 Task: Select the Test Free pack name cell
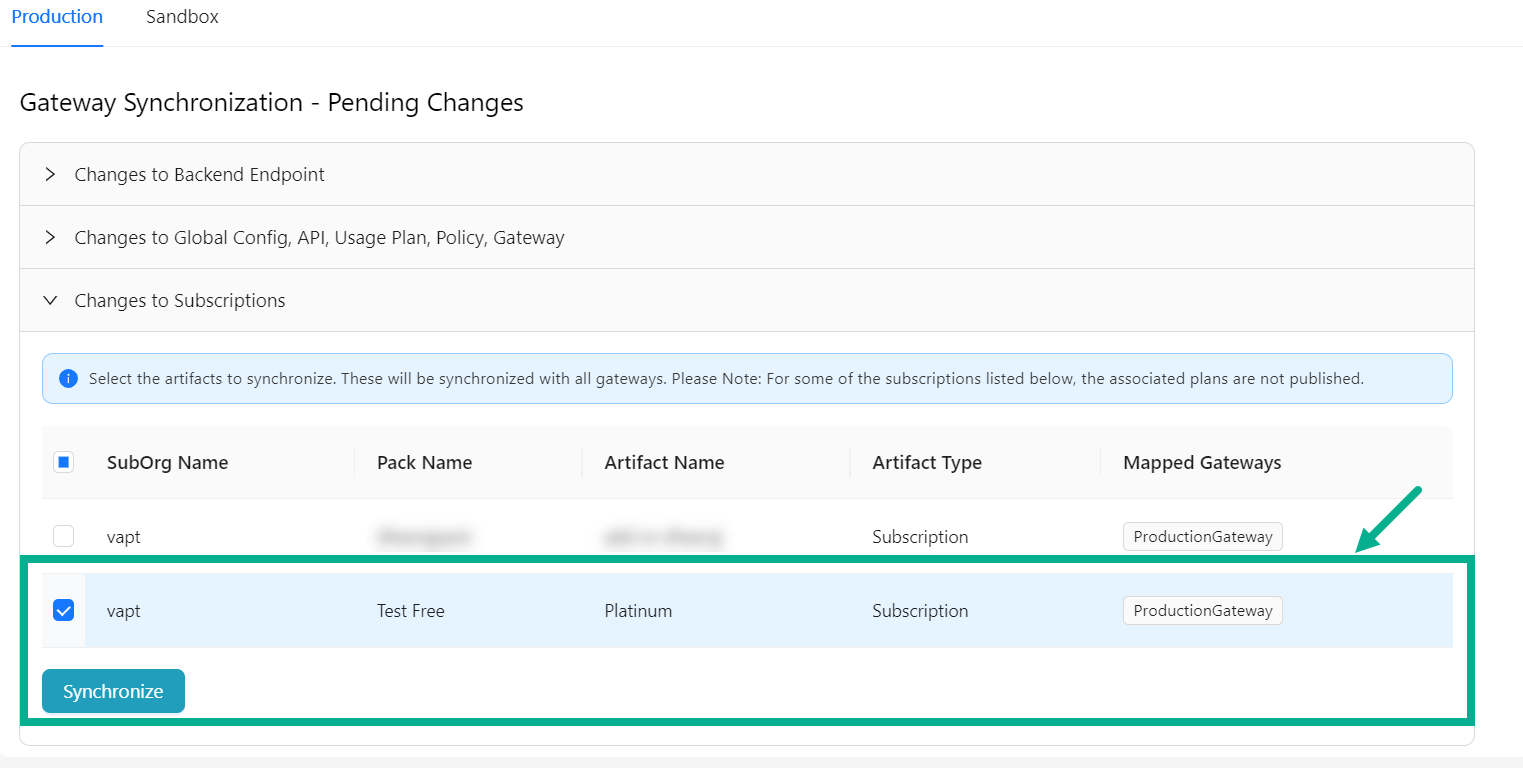[410, 611]
